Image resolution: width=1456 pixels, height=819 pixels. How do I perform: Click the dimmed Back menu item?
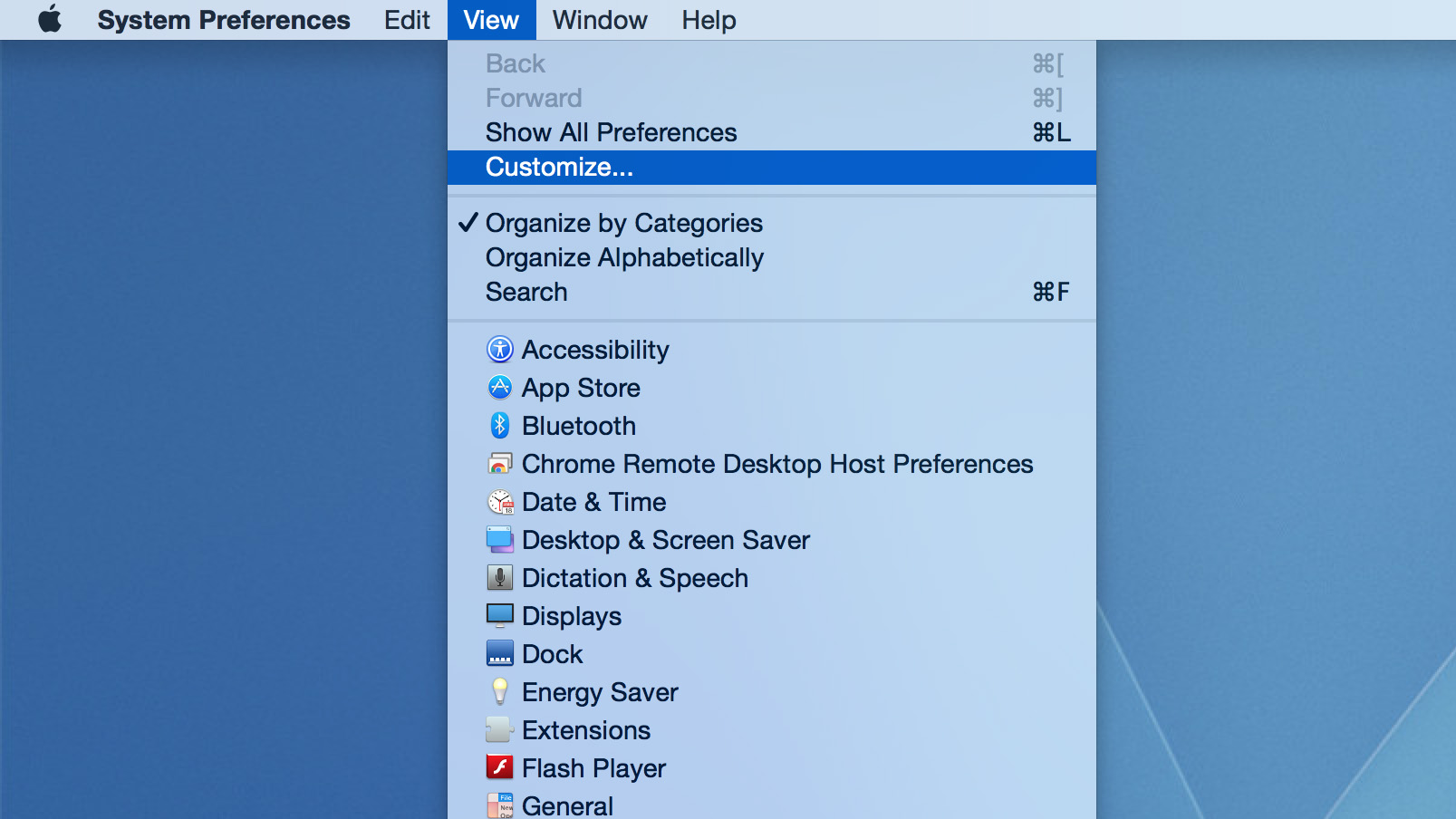[772, 63]
